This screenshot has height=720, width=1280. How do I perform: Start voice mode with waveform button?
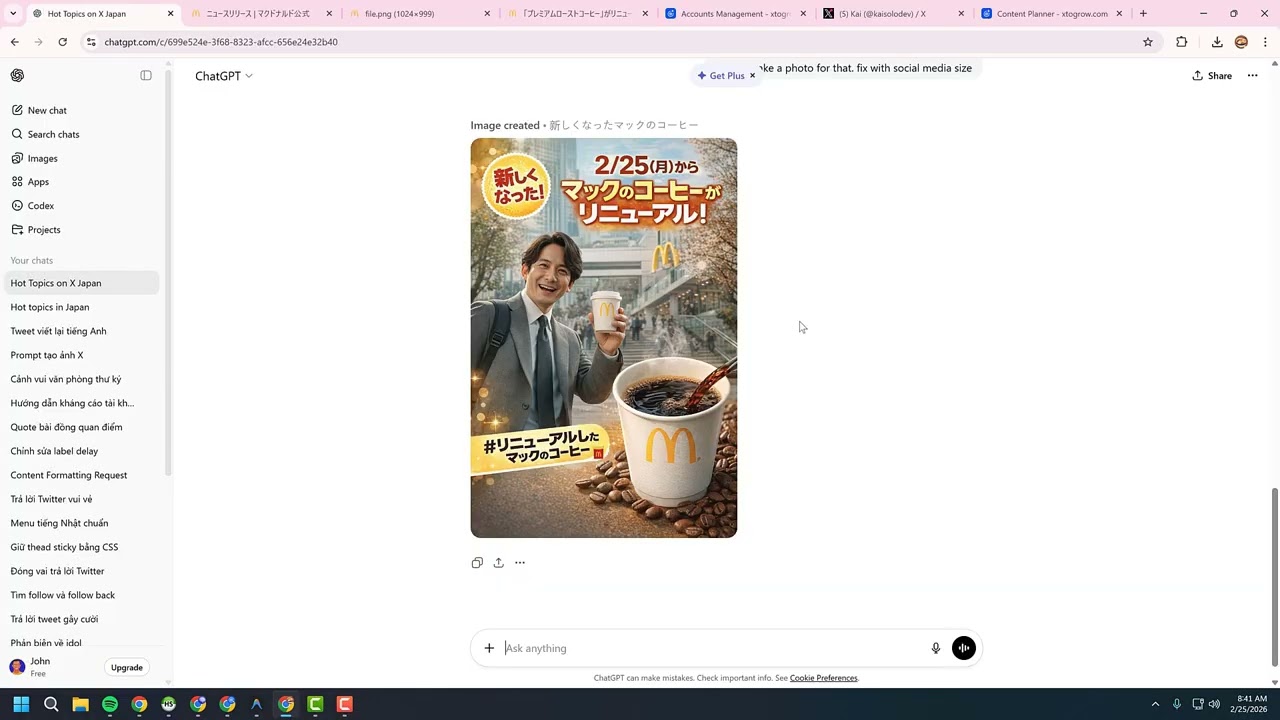pyautogui.click(x=964, y=648)
